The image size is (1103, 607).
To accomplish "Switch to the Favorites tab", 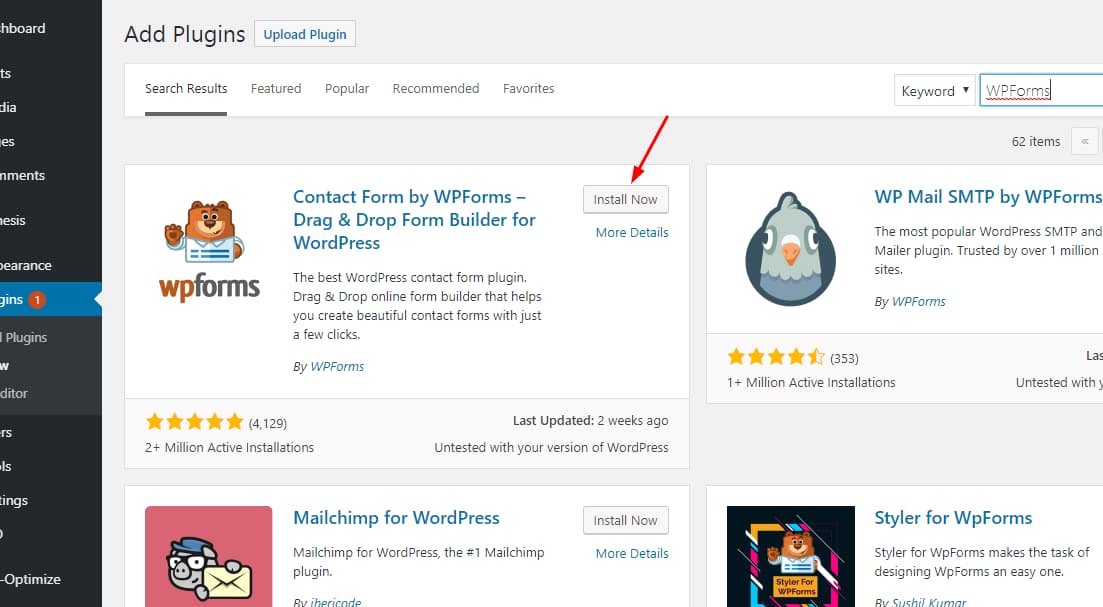I will click(x=529, y=88).
